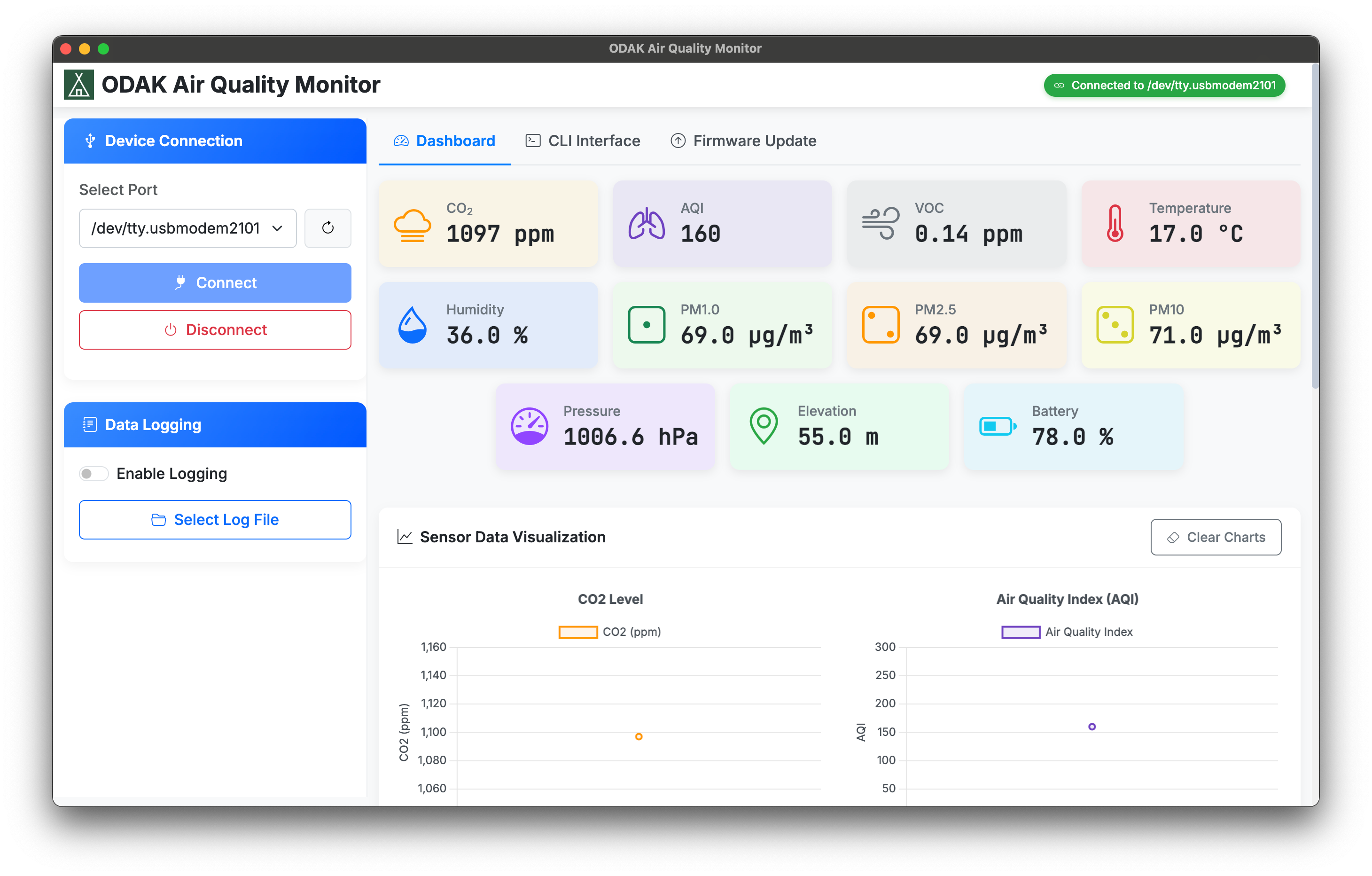
Task: Click the ODAK tent logo
Action: (78, 84)
